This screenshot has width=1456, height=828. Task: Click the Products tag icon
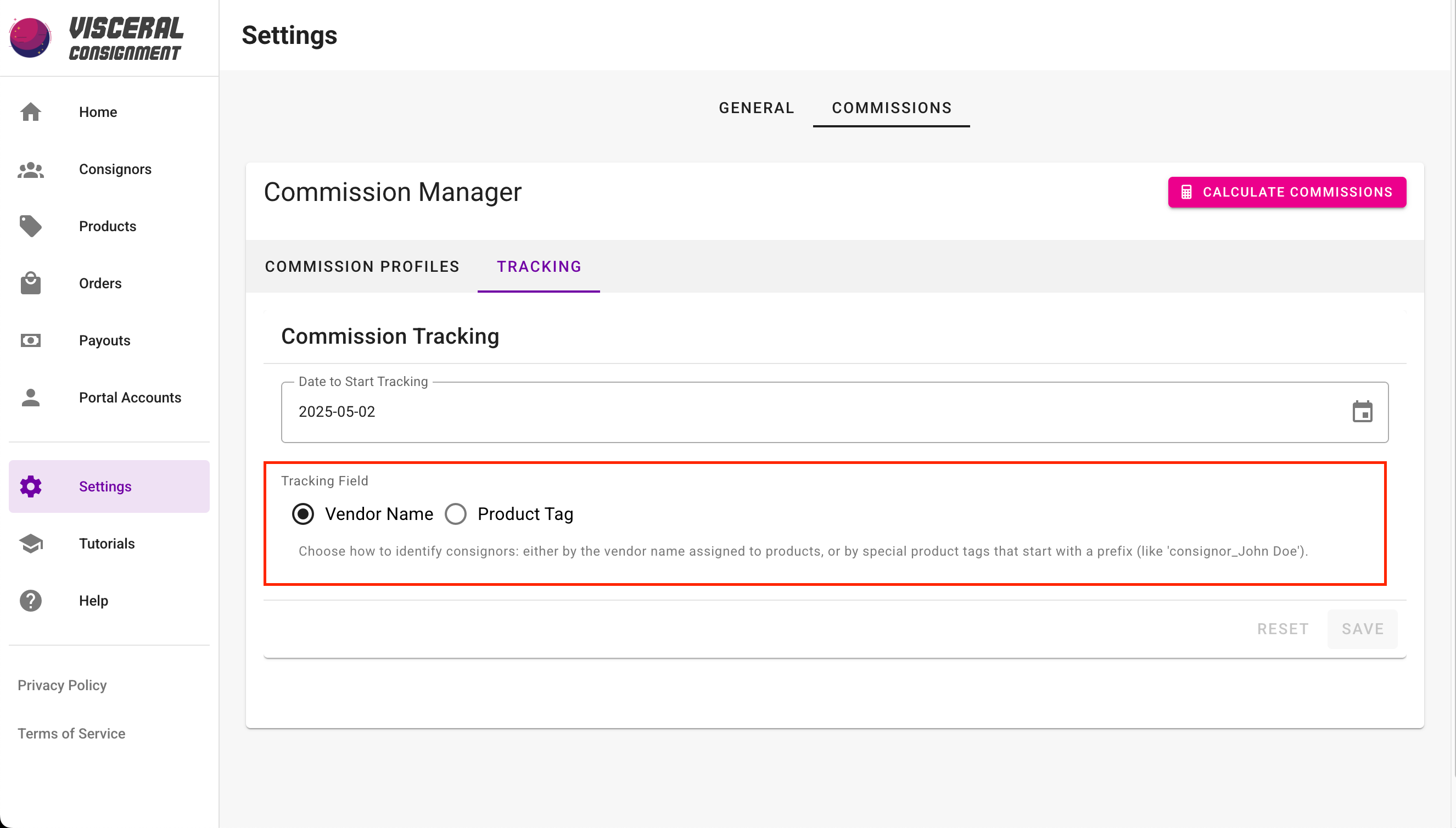click(31, 226)
